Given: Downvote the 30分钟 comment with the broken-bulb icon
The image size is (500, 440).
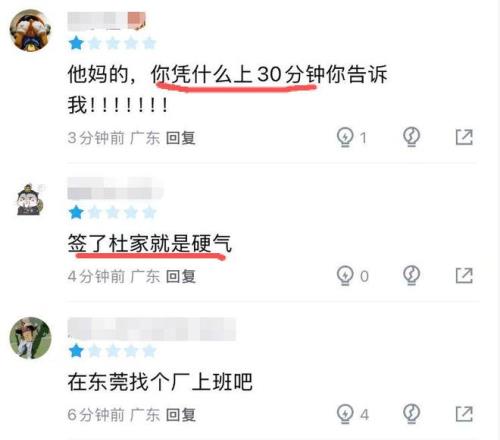Looking at the screenshot, I should click(411, 137).
